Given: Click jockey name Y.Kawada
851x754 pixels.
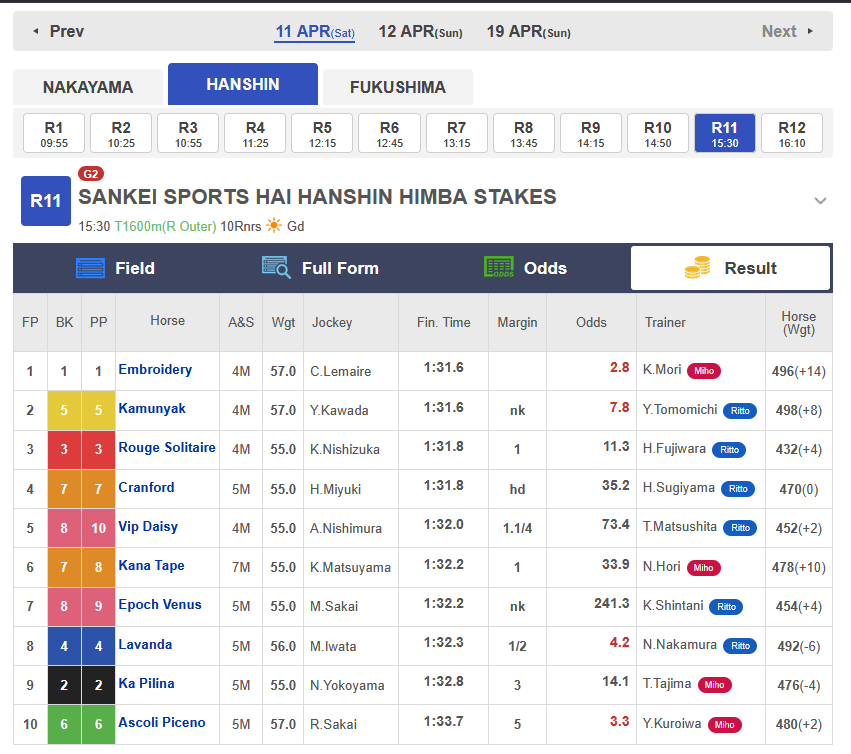Looking at the screenshot, I should click(x=339, y=410).
